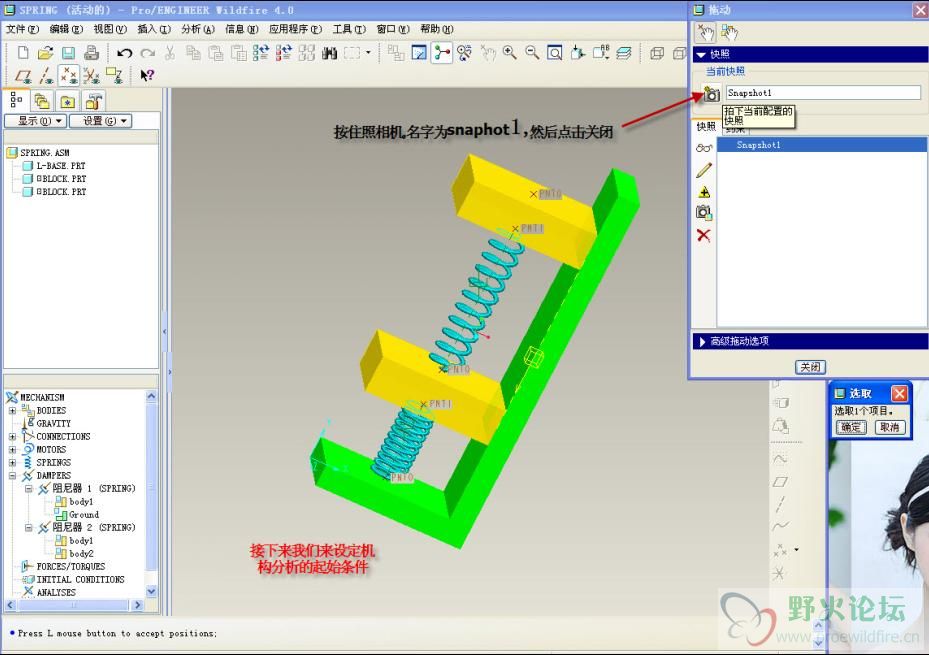929x655 pixels.
Task: Expand the MOTORS node
Action: click(x=12, y=449)
